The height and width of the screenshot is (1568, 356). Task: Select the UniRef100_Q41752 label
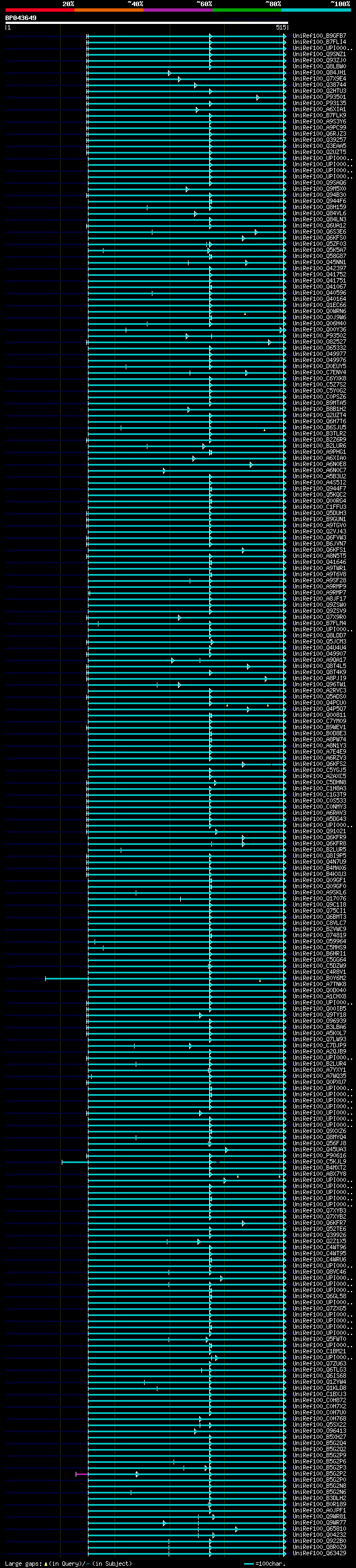point(319,275)
